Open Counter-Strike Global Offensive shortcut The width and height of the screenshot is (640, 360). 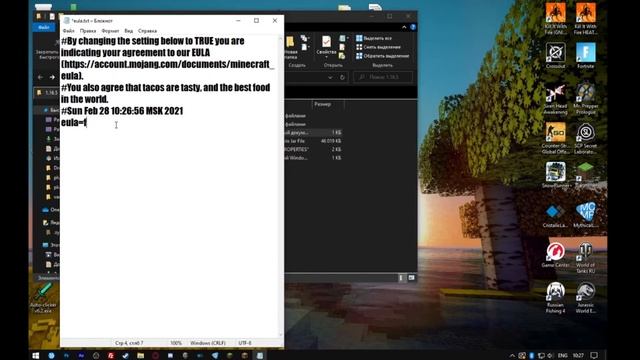click(556, 138)
